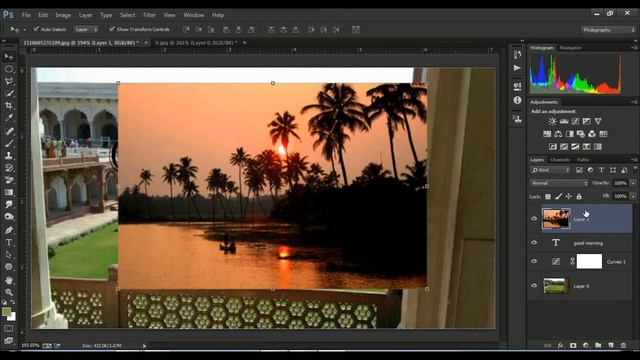Select the Layer 0 thumbnail
This screenshot has height=360, width=640.
[556, 286]
